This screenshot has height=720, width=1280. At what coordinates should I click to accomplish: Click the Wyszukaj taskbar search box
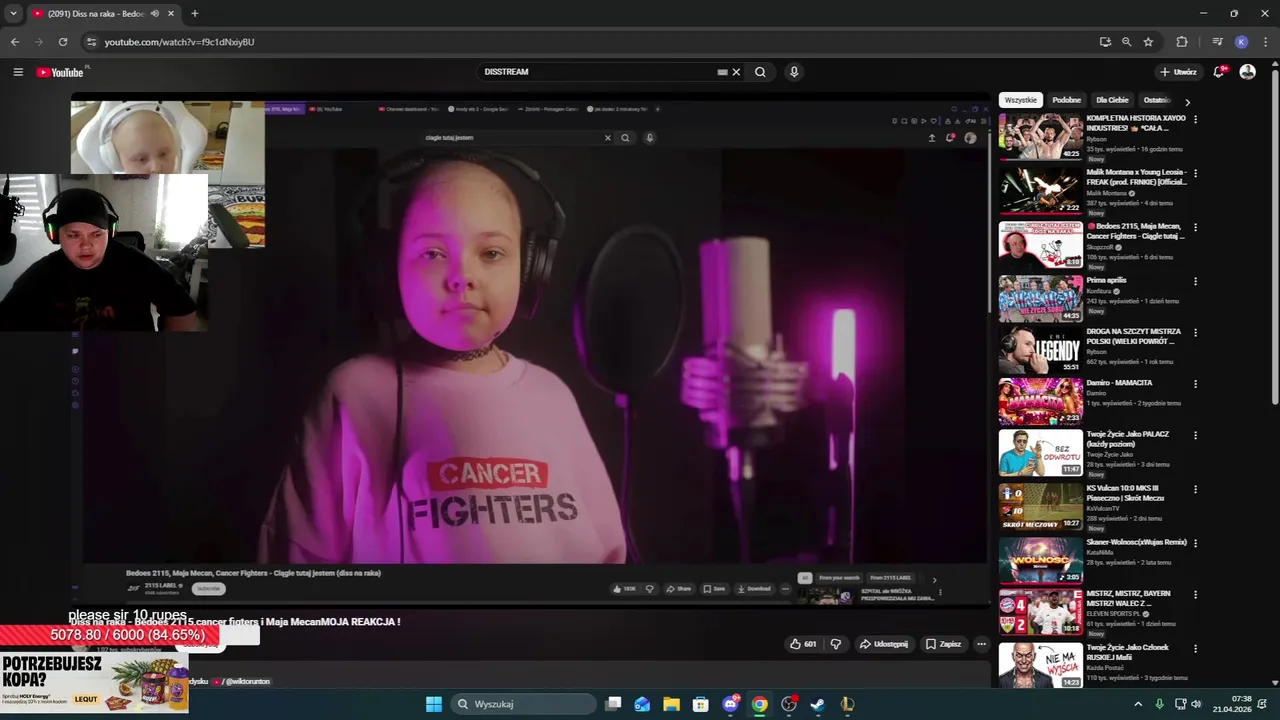[526, 704]
